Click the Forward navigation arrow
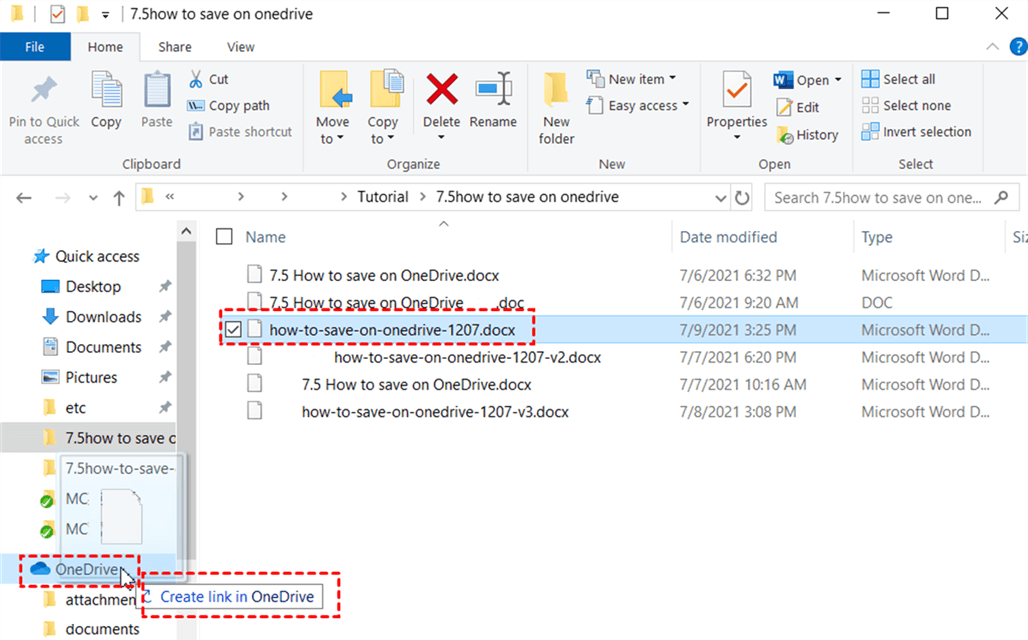The image size is (1028, 640). click(62, 198)
